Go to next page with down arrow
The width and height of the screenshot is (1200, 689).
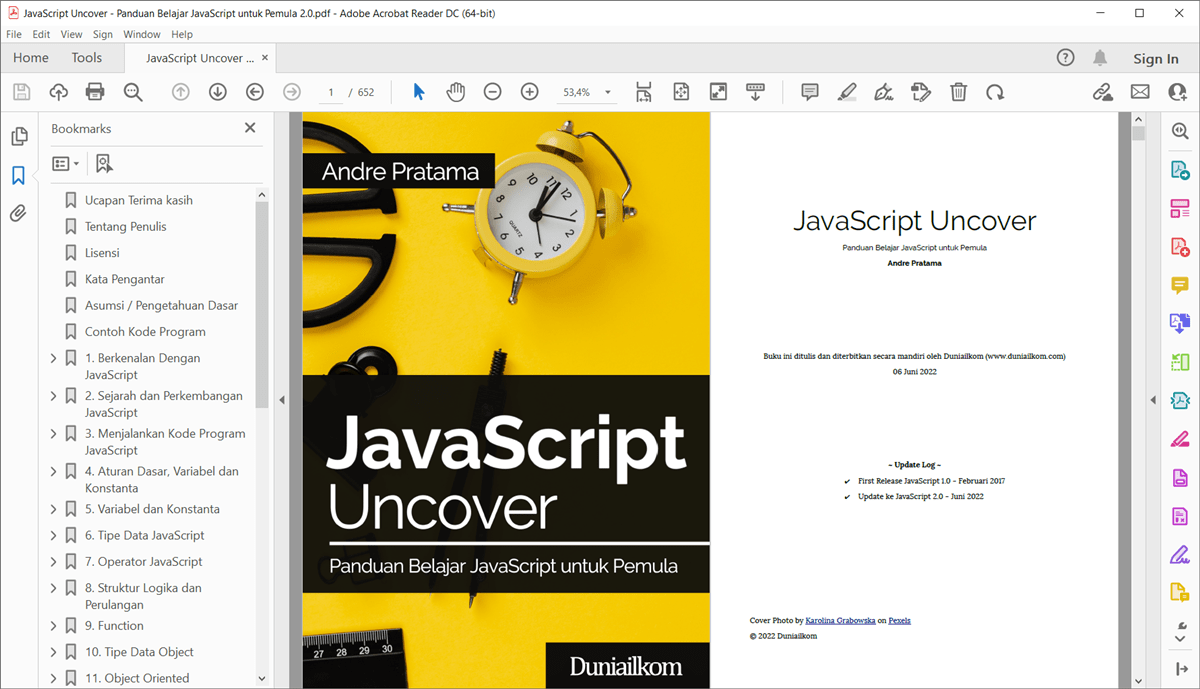point(218,92)
